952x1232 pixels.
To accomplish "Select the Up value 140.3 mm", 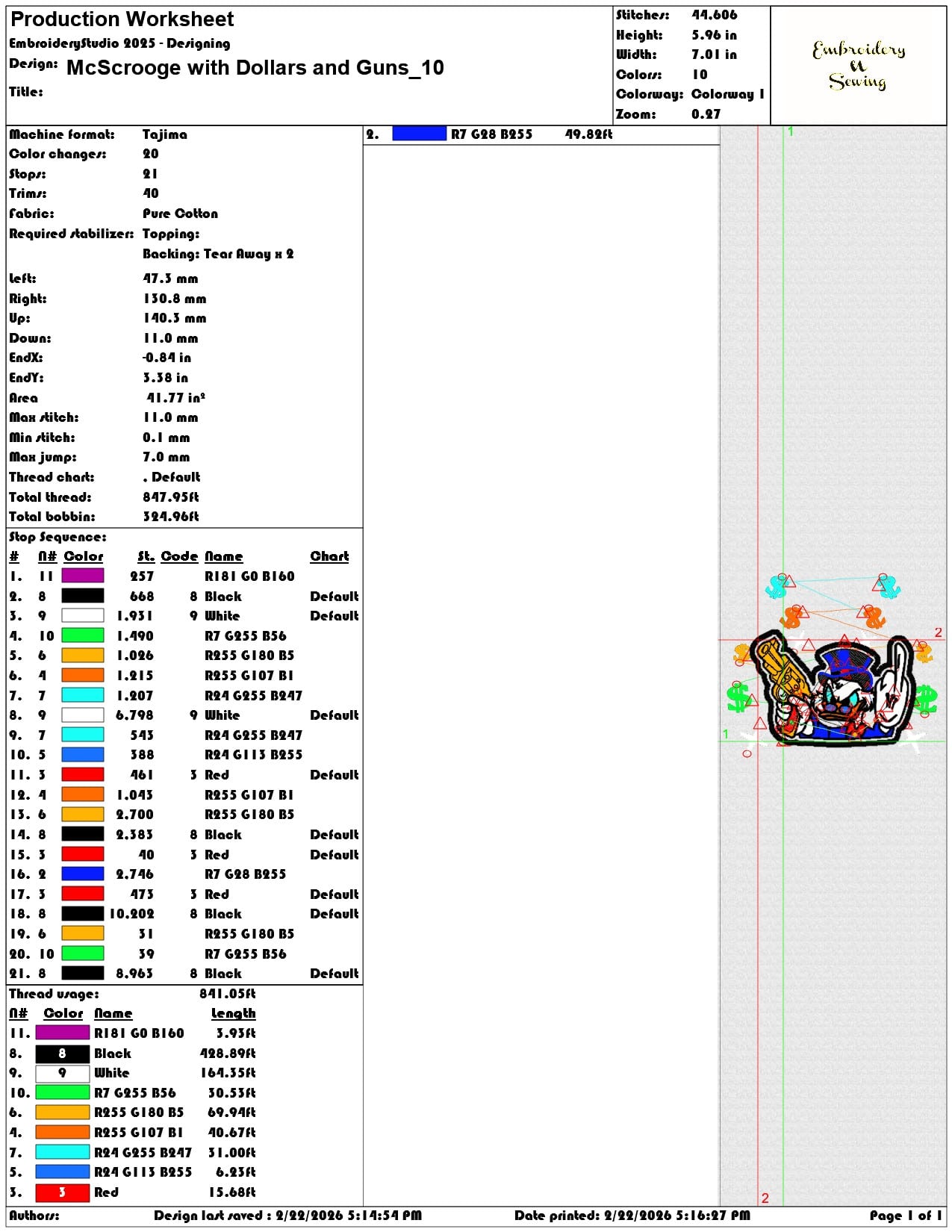I will [x=175, y=318].
